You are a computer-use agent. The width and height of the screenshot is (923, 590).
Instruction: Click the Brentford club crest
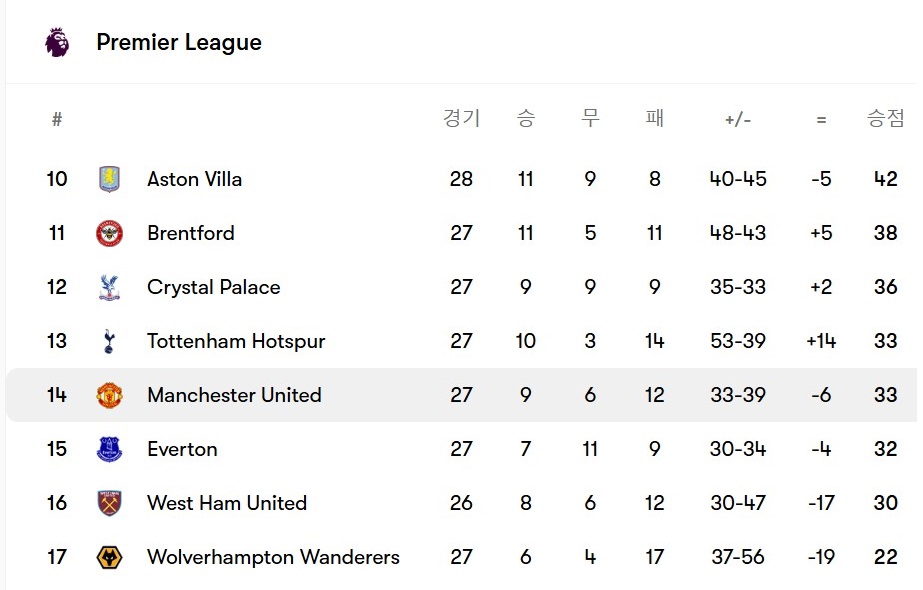[x=109, y=233]
